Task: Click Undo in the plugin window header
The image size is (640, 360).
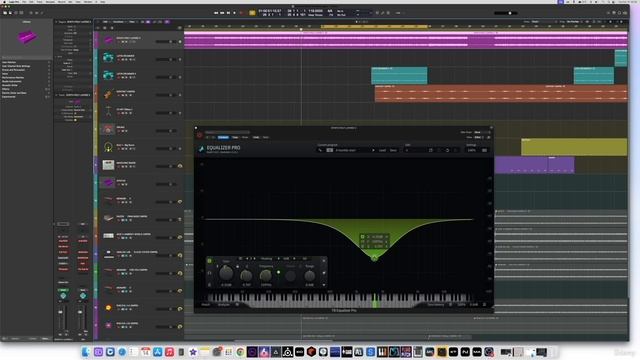Action: click(256, 138)
